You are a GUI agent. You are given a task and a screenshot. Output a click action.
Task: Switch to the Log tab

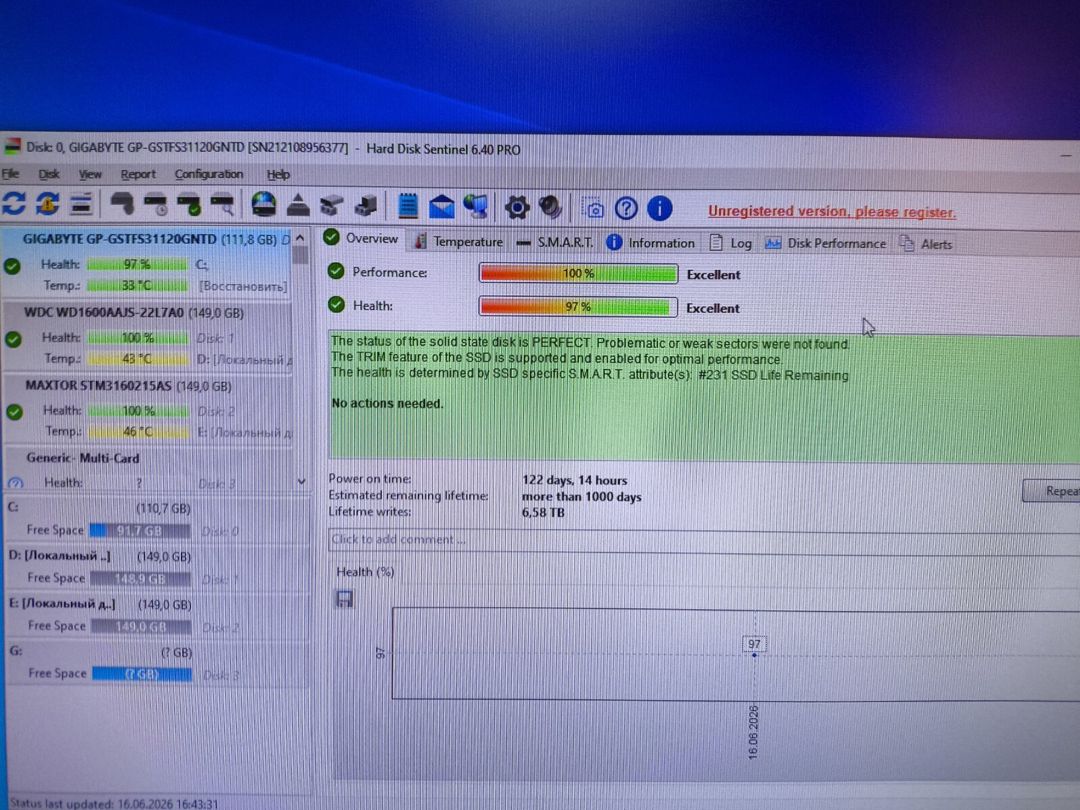pos(731,243)
